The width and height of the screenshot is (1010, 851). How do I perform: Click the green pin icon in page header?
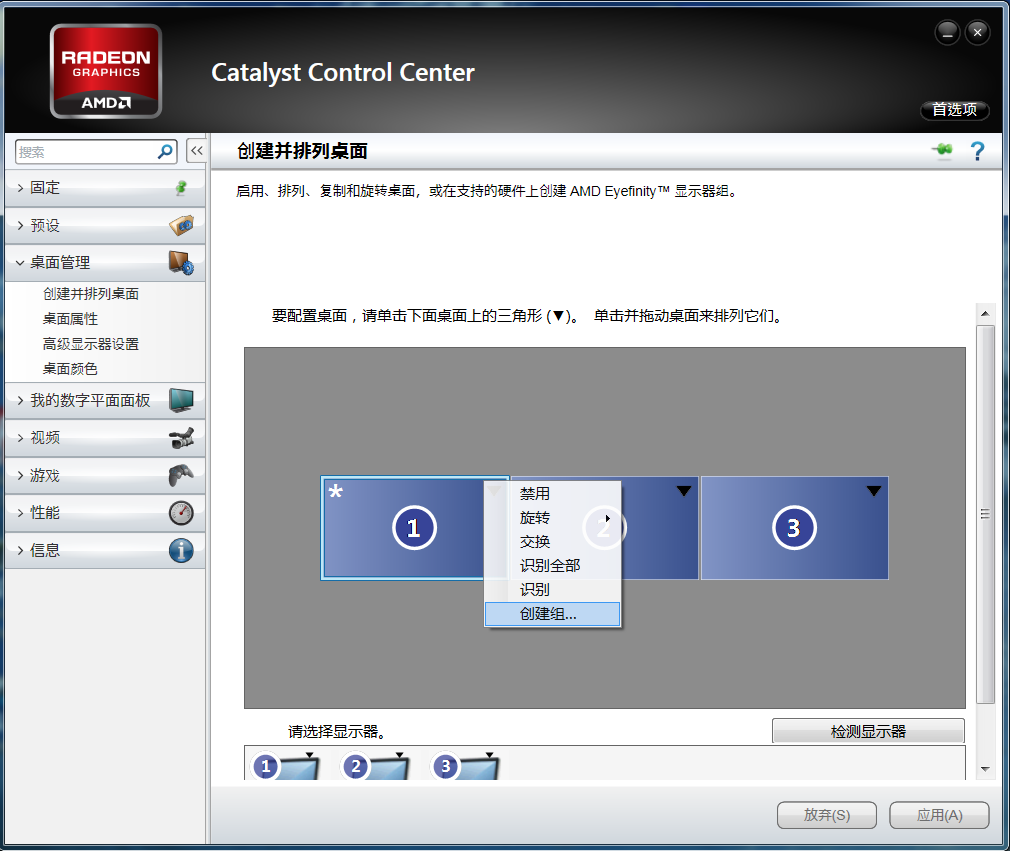[x=942, y=151]
